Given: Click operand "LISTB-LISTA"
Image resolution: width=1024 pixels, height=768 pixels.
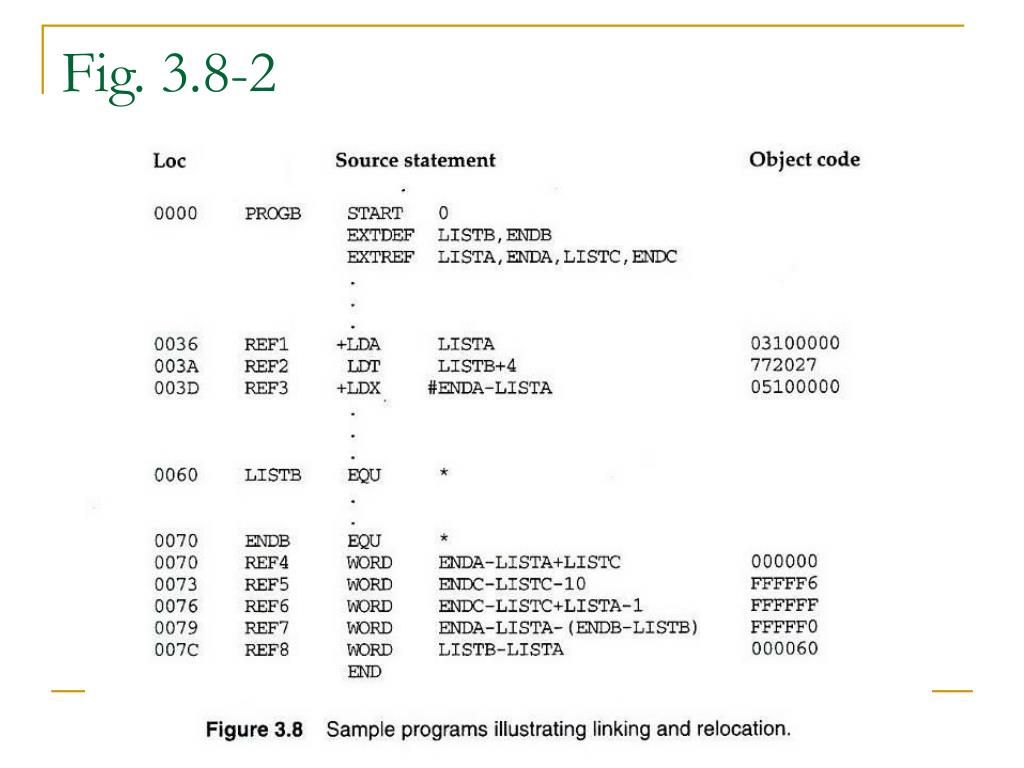Looking at the screenshot, I should [501, 650].
